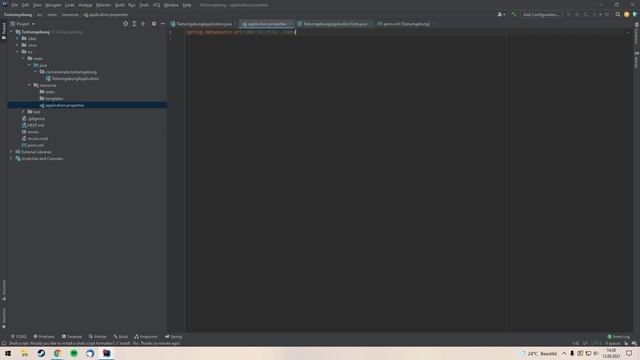Image resolution: width=640 pixels, height=360 pixels.
Task: Click the Windows Start button
Action: tap(8, 353)
